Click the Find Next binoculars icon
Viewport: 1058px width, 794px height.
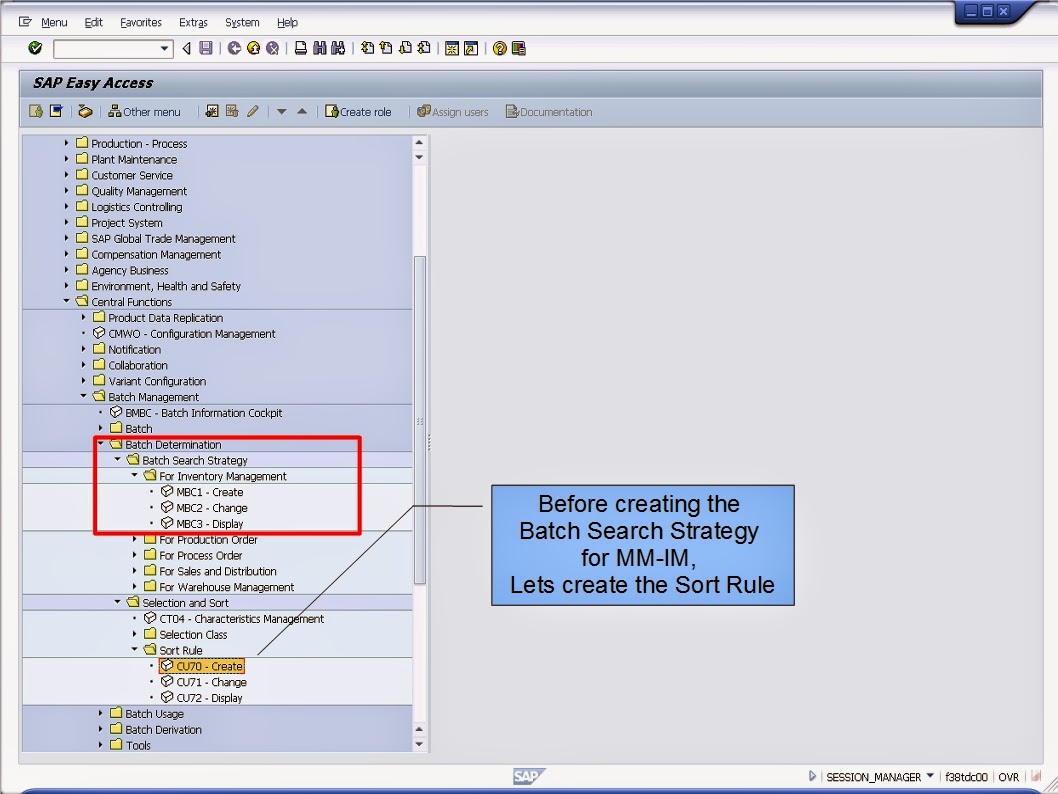[338, 48]
